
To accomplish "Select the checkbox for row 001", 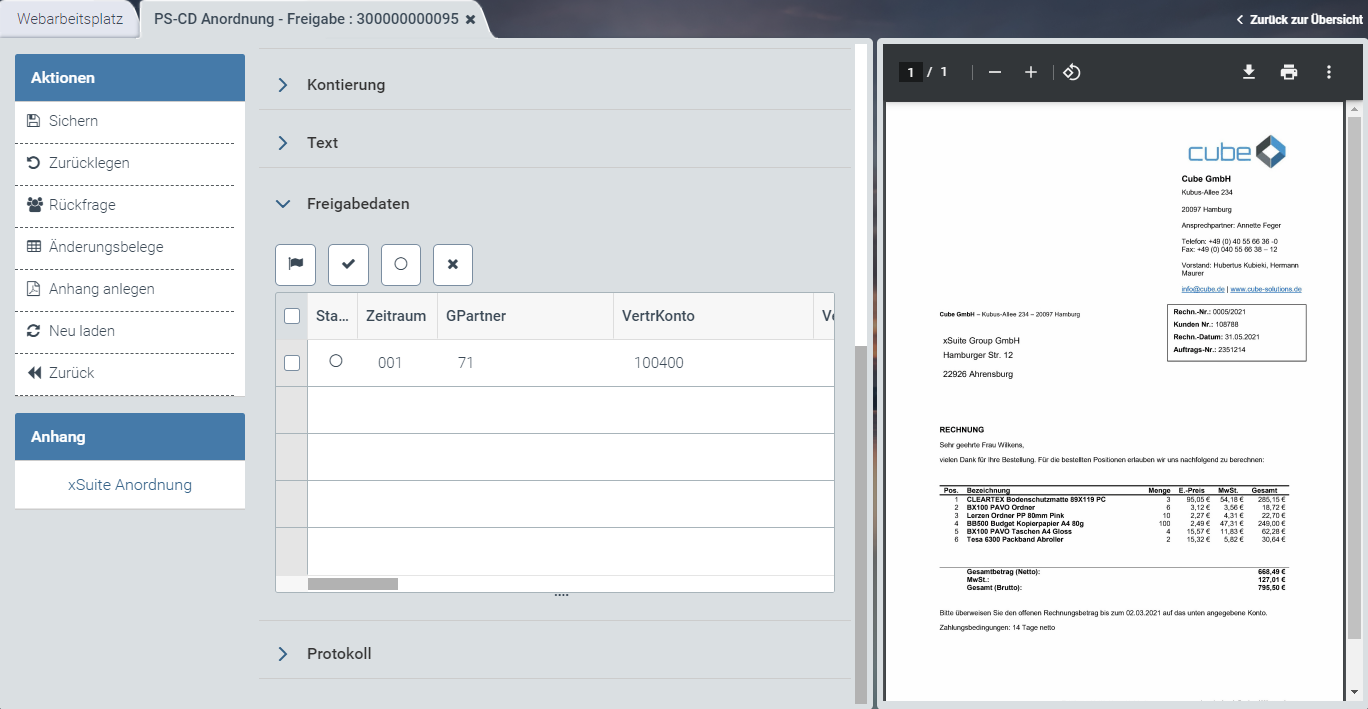I will pyautogui.click(x=292, y=363).
